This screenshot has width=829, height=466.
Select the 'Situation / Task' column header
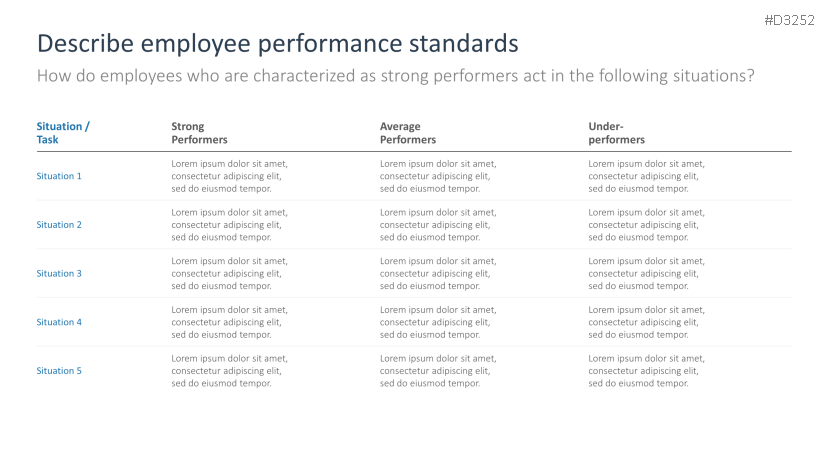[x=62, y=133]
